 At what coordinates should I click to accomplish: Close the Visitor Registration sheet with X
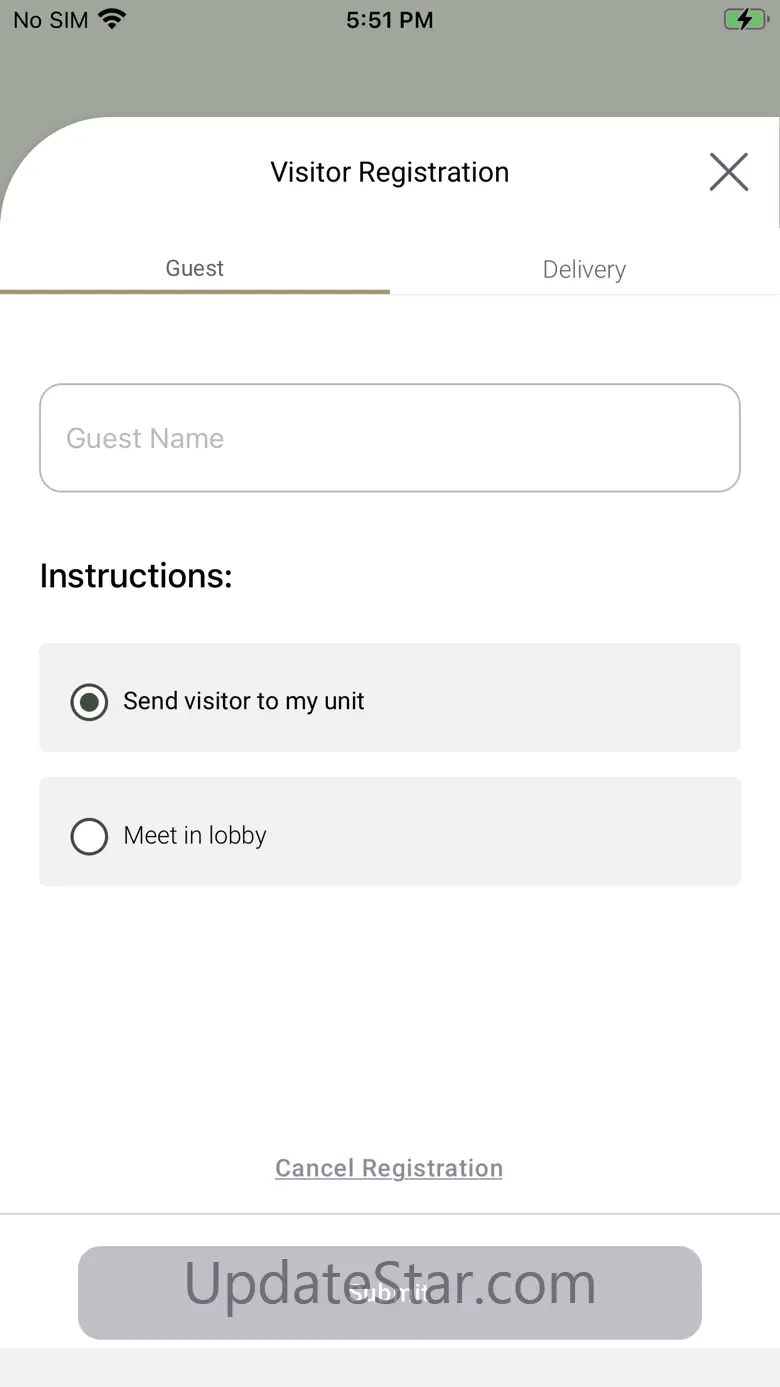(x=728, y=172)
